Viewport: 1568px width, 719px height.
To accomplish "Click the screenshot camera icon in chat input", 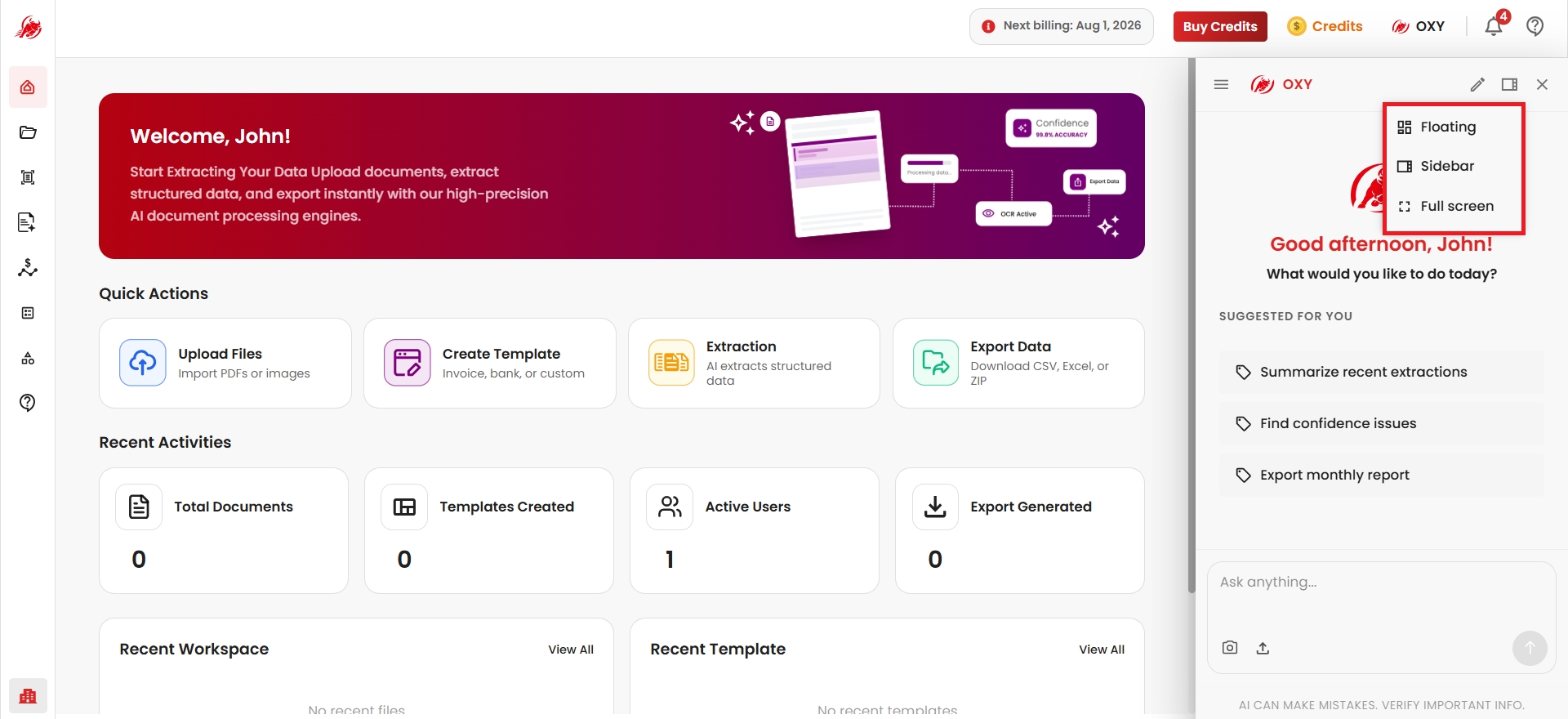I will click(1230, 648).
